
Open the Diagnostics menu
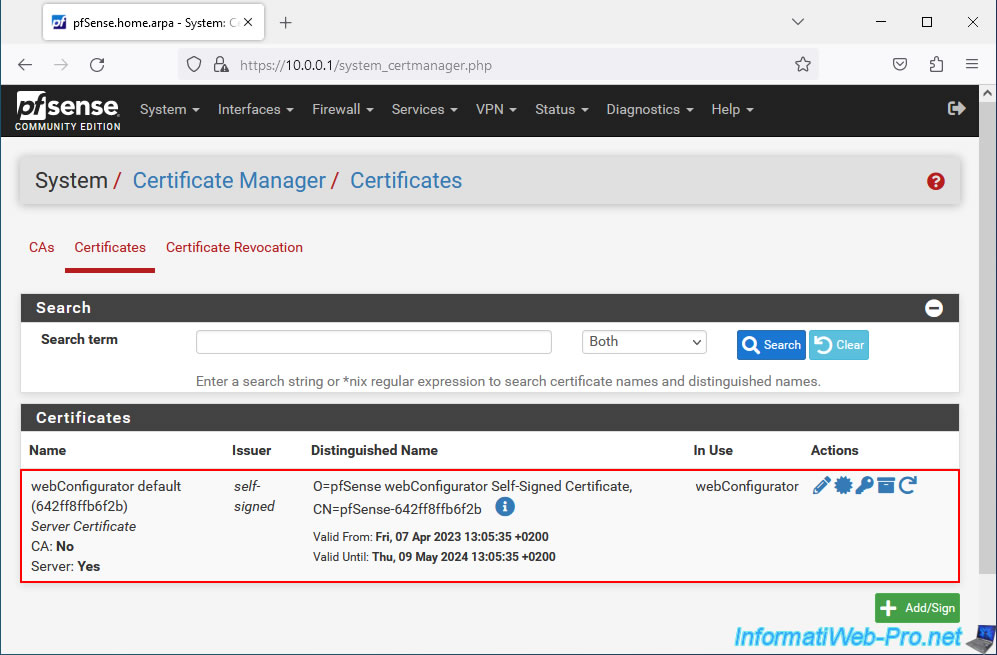650,109
